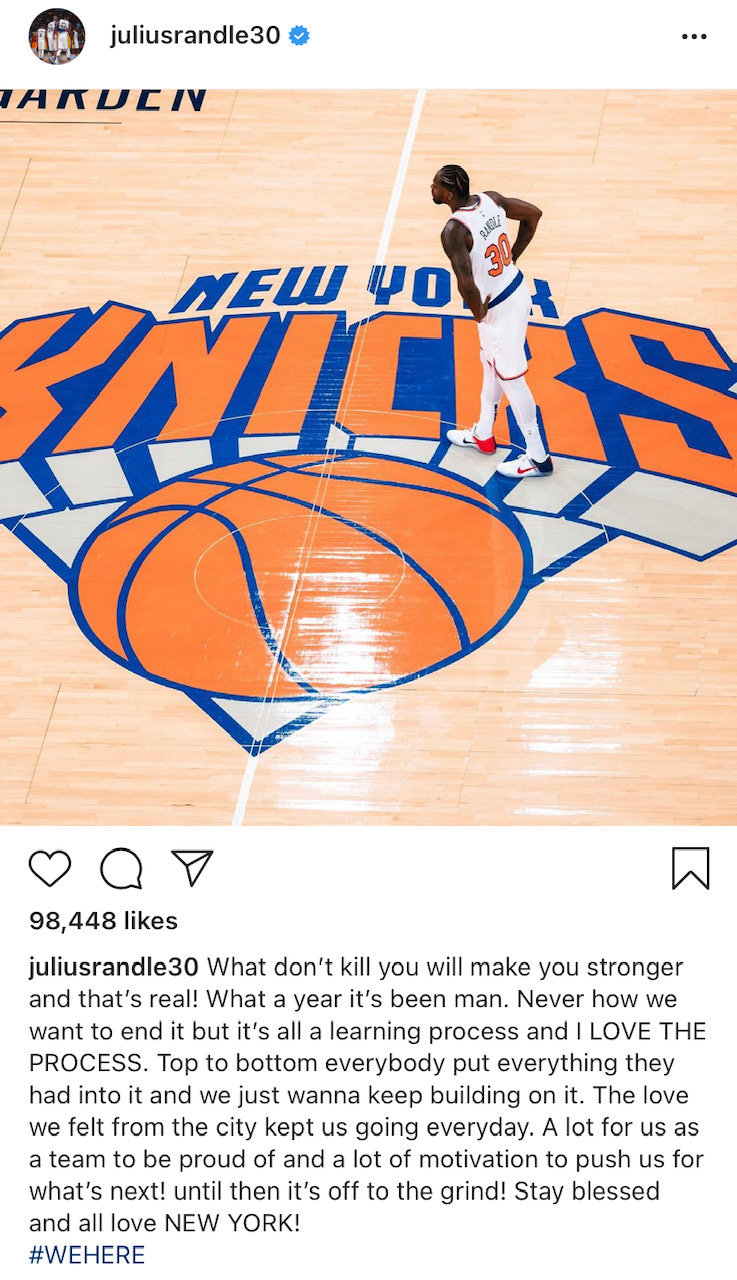Tap the orange basketball logo in photo
This screenshot has height=1280, width=737.
click(300, 577)
